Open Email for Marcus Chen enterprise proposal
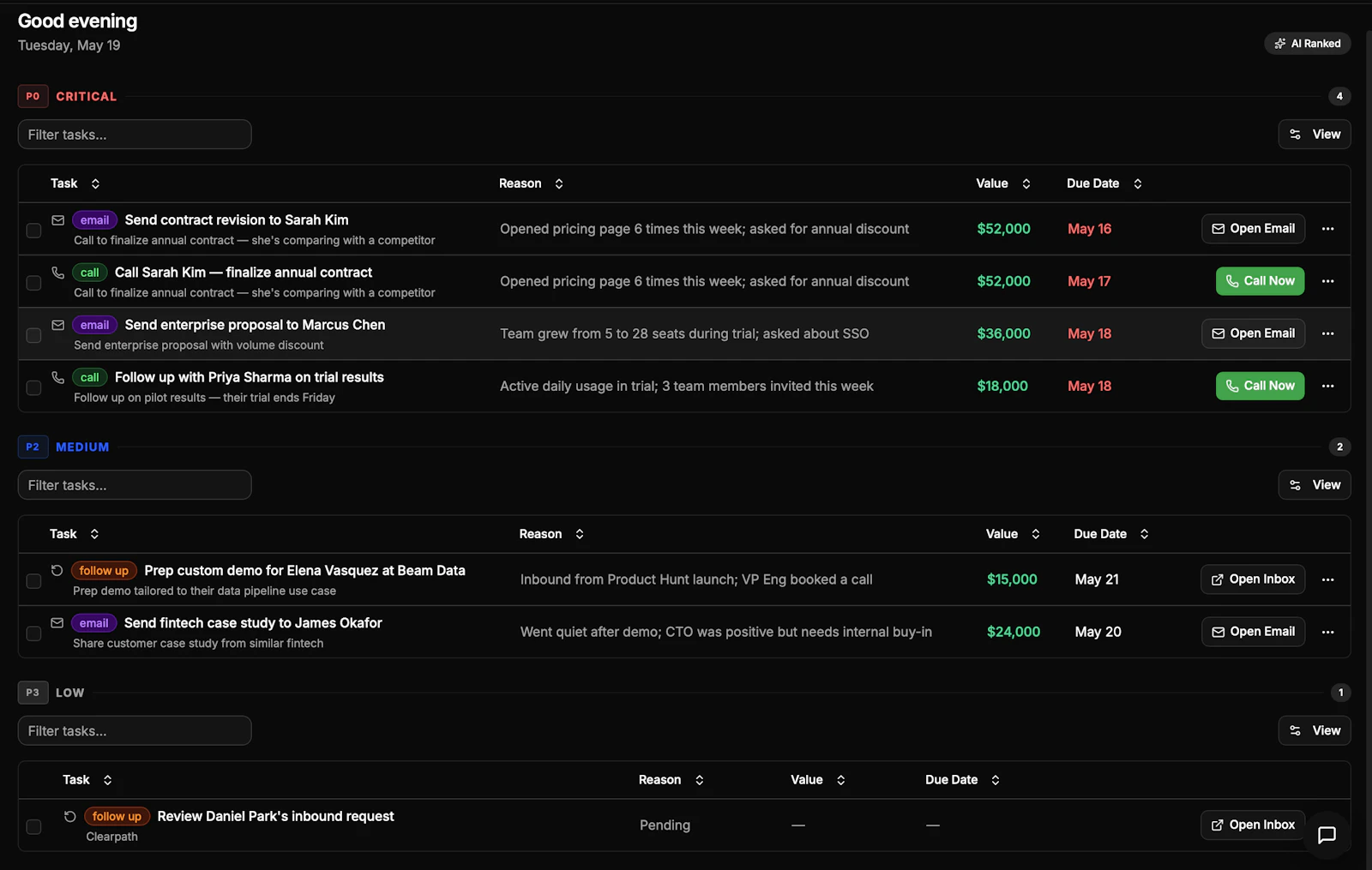Image resolution: width=1372 pixels, height=870 pixels. (x=1253, y=333)
